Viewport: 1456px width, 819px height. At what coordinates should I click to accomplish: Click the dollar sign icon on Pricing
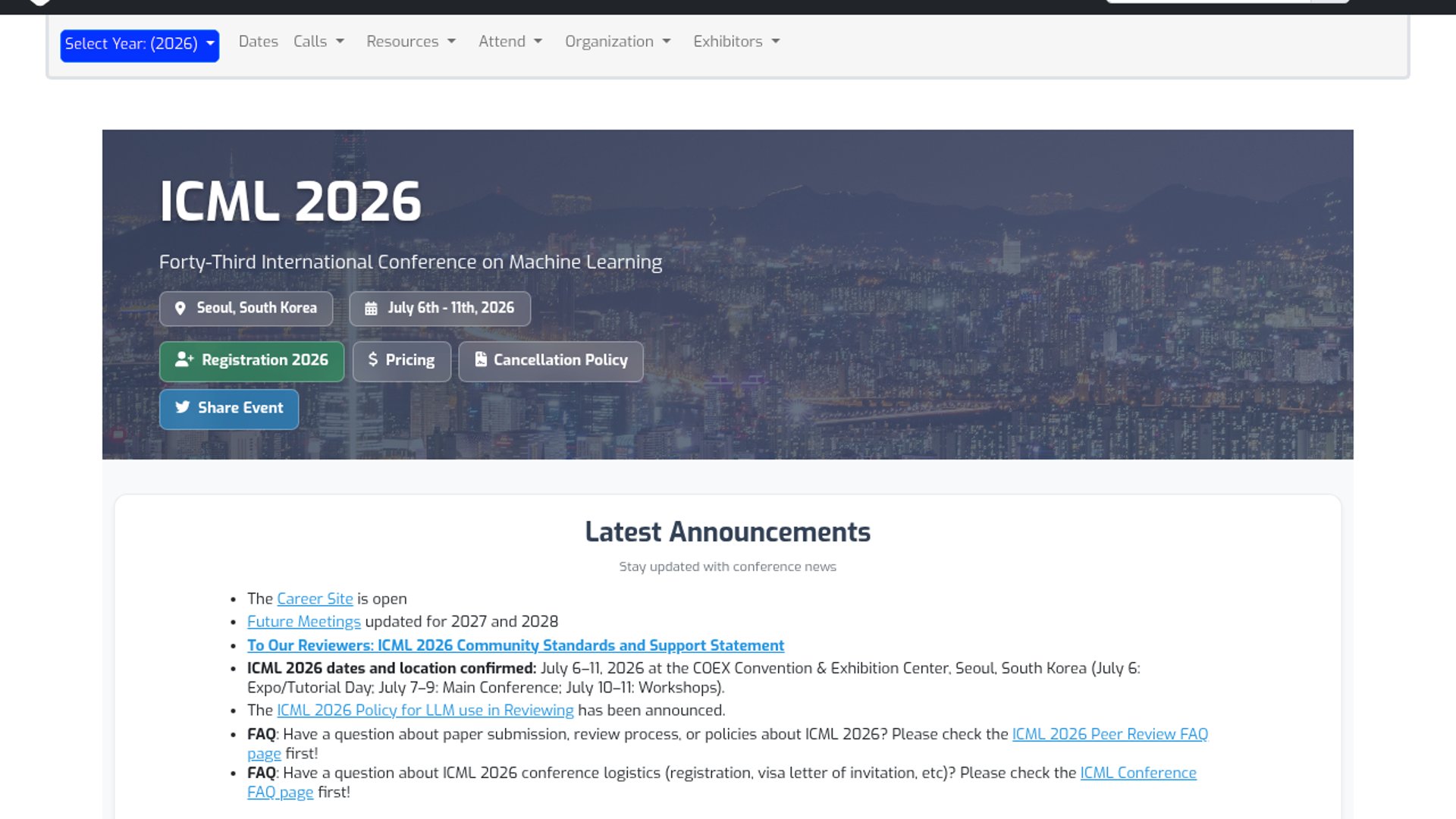372,359
